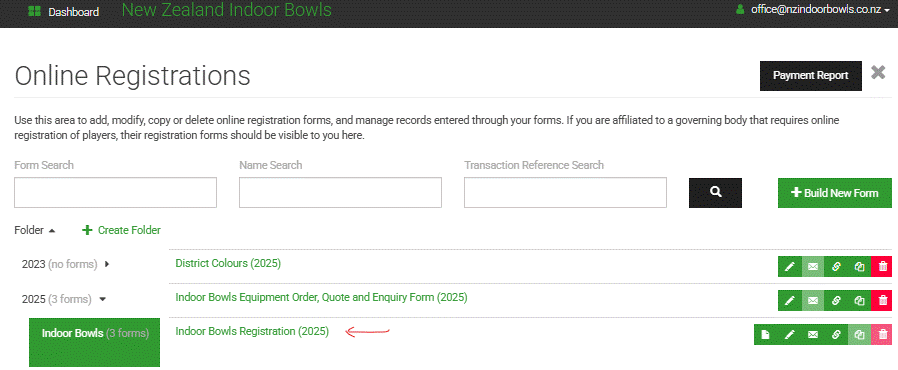The width and height of the screenshot is (898, 370).
Task: Select the Indoor Bowls (3 forms) subfolder
Action: (x=94, y=342)
